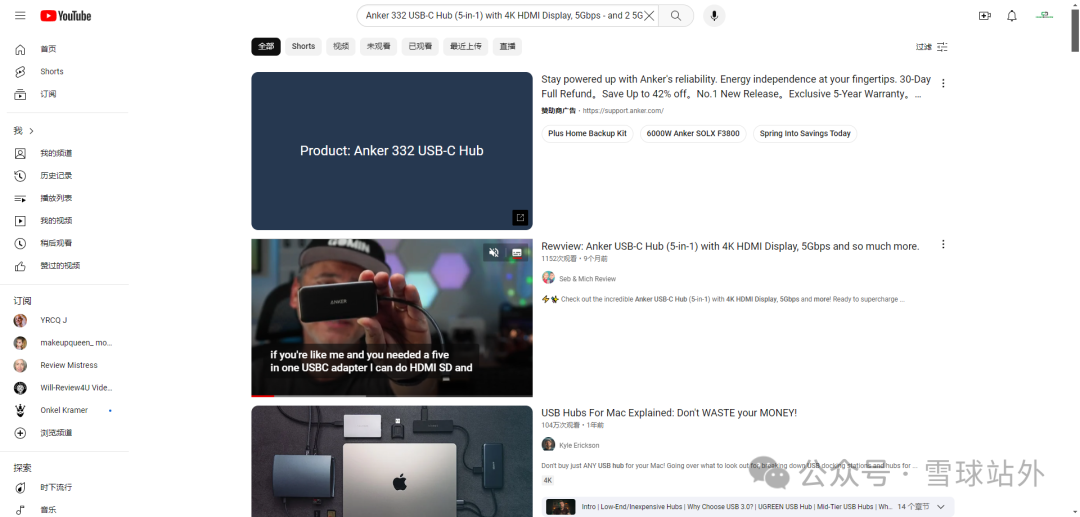Open the hamburger guide menu
The image size is (1080, 517).
[20, 16]
